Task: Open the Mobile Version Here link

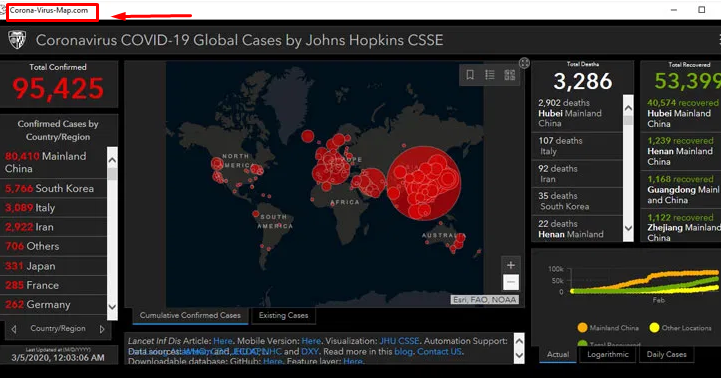Action: tap(311, 341)
